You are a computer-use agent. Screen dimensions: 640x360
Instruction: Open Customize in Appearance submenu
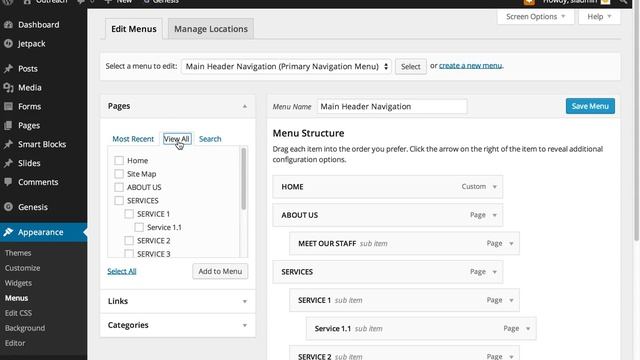pyautogui.click(x=22, y=268)
